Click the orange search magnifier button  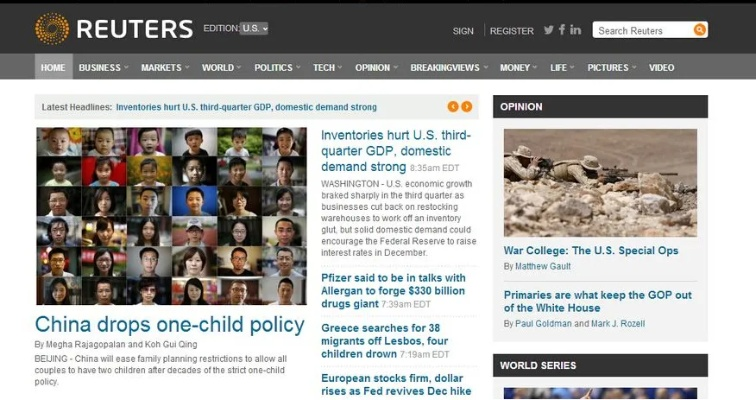pos(700,30)
